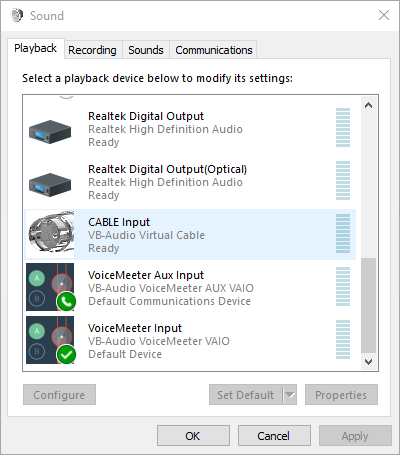Click 'Default Device' status text

[125, 354]
